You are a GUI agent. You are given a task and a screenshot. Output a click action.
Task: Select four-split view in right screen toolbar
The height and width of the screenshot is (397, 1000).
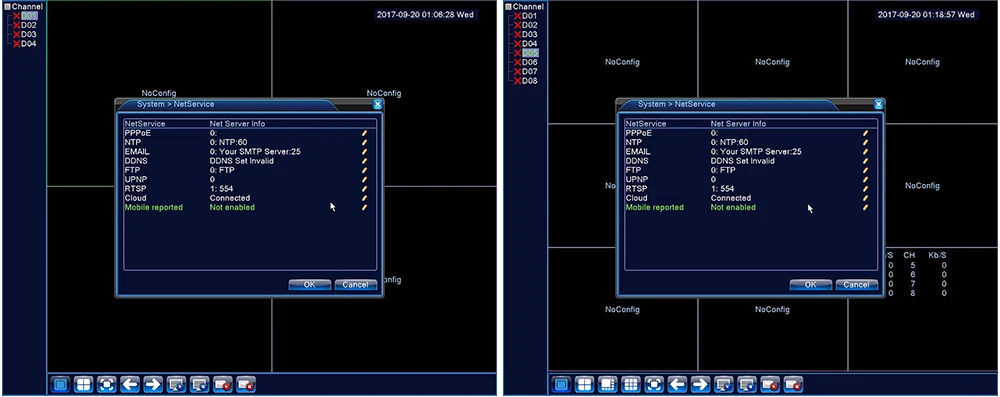point(584,384)
